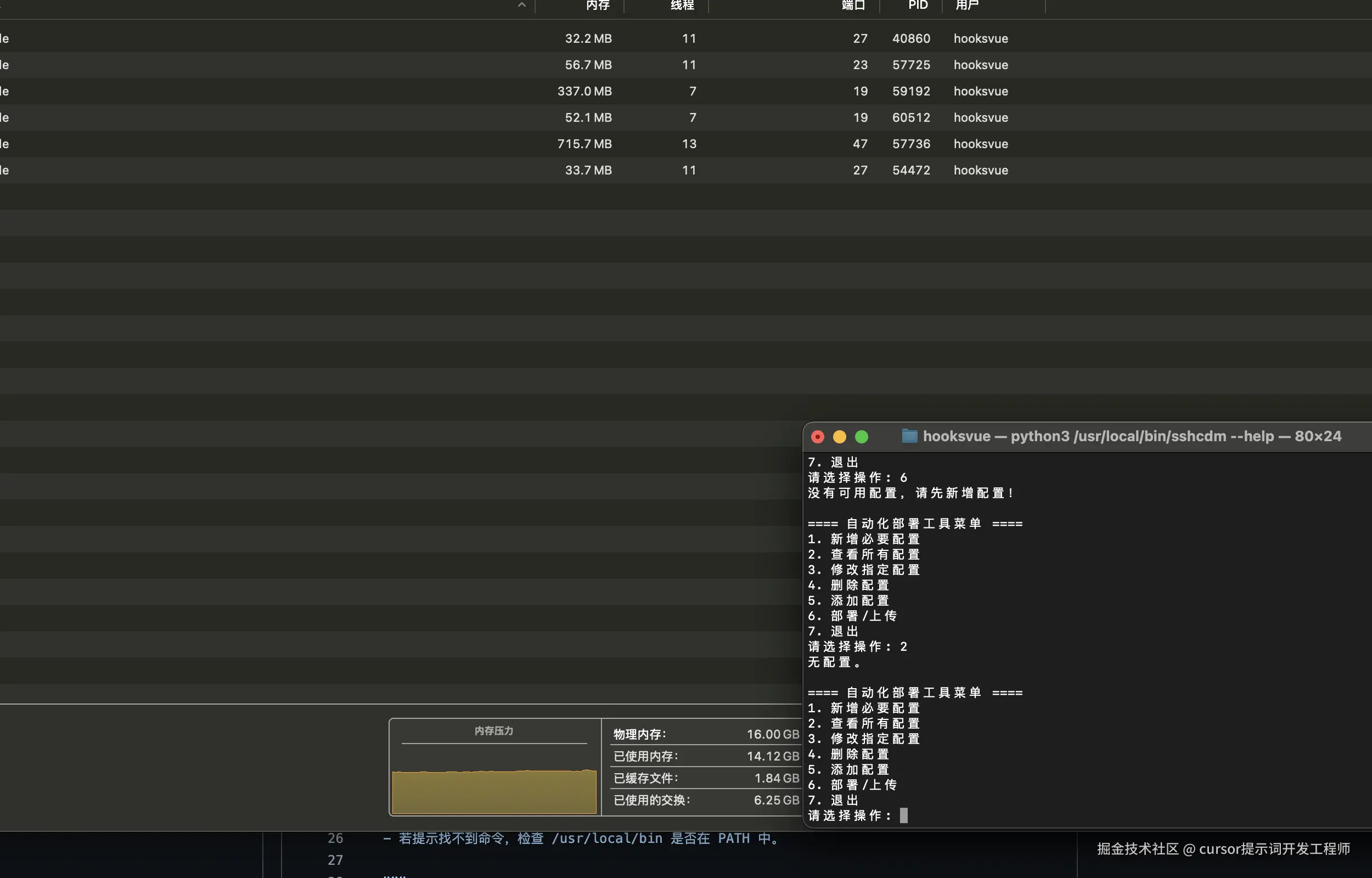Select the process row with PID 40860
This screenshot has height=878, width=1372.
pos(910,38)
